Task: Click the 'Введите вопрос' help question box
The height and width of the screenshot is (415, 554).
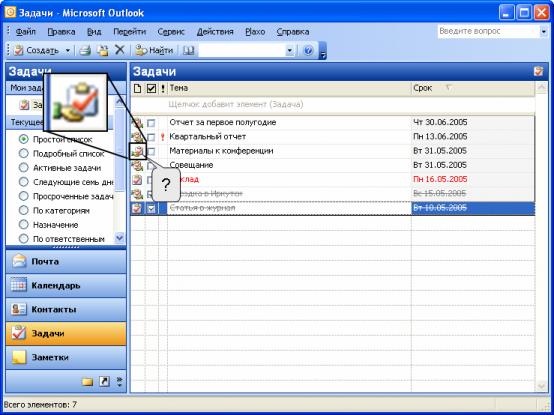Action: 489,31
